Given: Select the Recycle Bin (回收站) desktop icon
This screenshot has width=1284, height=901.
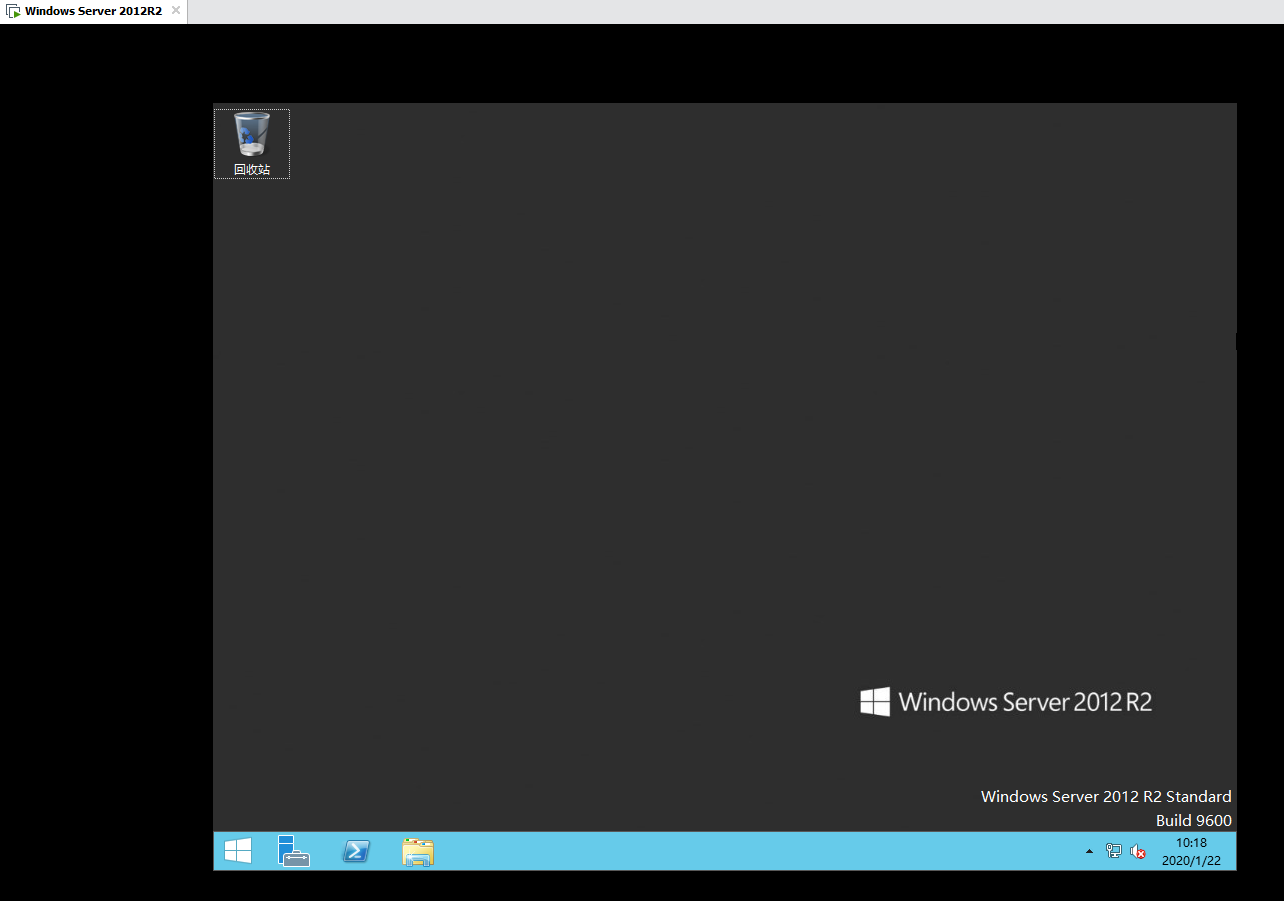Looking at the screenshot, I should (252, 144).
